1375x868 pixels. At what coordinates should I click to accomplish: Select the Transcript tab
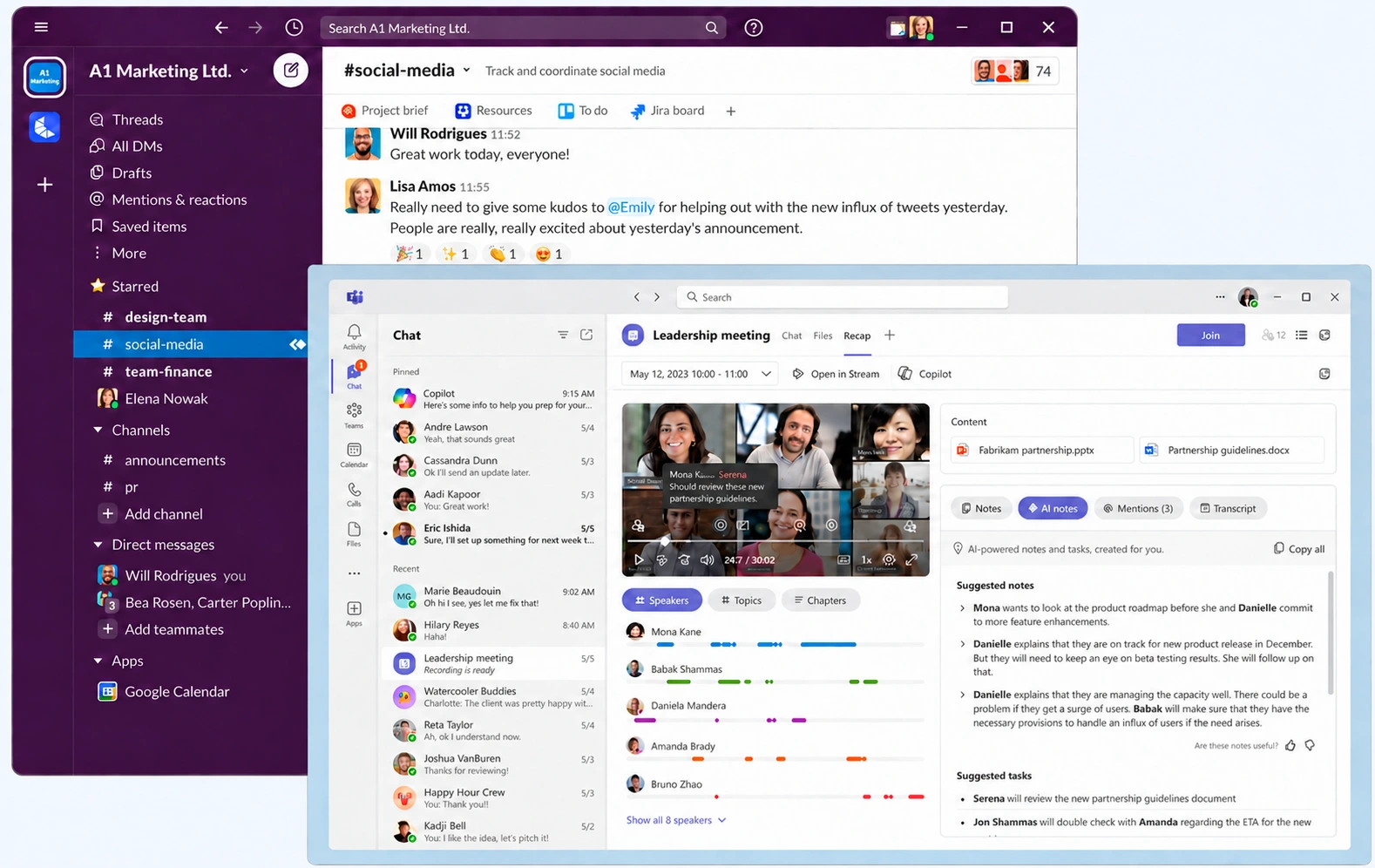(x=1228, y=508)
